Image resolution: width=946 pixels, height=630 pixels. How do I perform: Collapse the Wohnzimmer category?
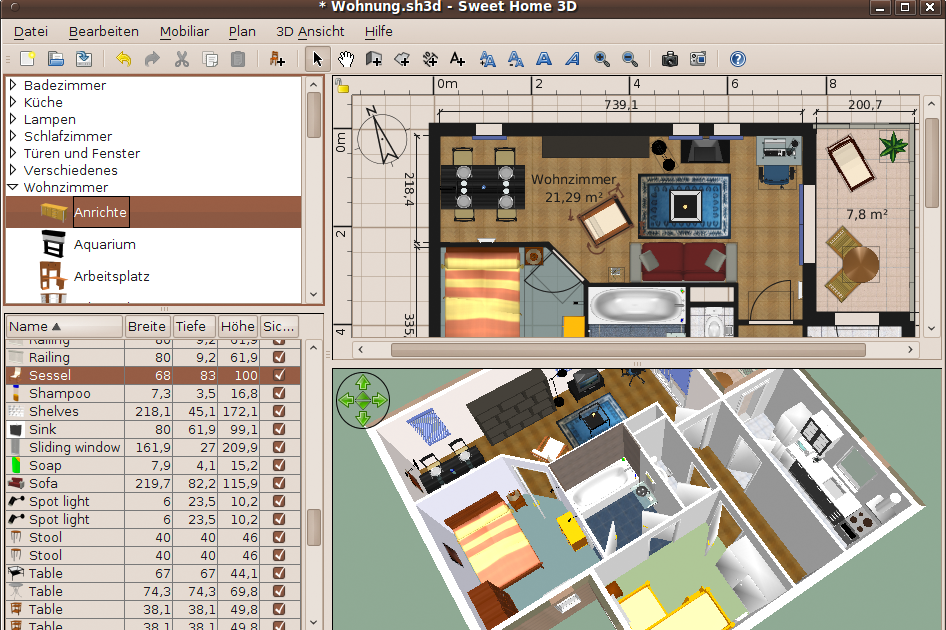point(13,187)
